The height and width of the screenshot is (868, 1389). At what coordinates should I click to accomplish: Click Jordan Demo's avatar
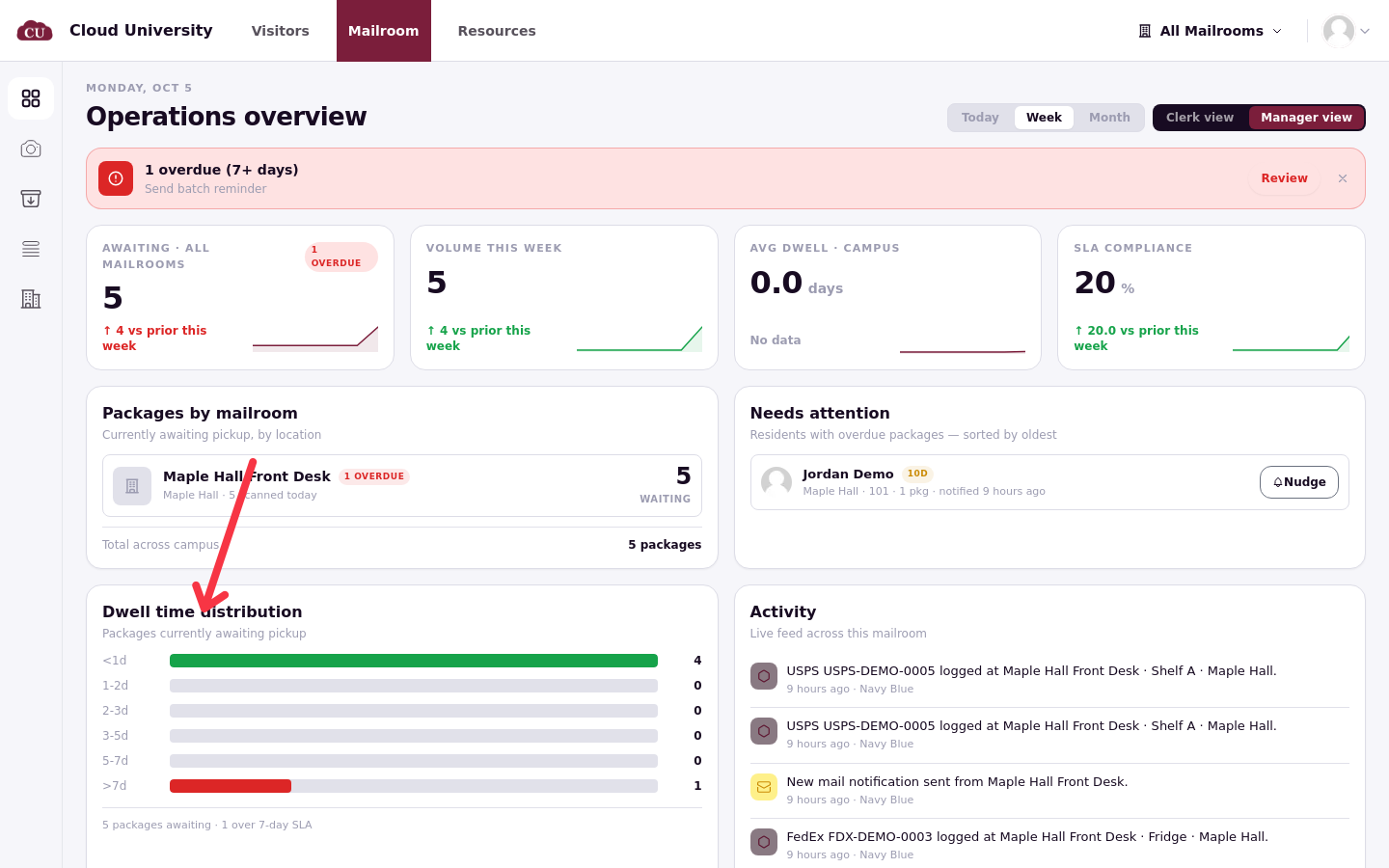pyautogui.click(x=776, y=482)
